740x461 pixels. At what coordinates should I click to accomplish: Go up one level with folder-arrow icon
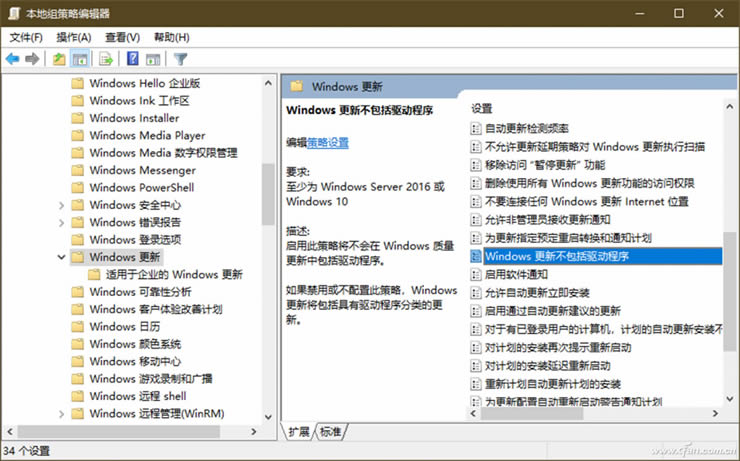(59, 59)
